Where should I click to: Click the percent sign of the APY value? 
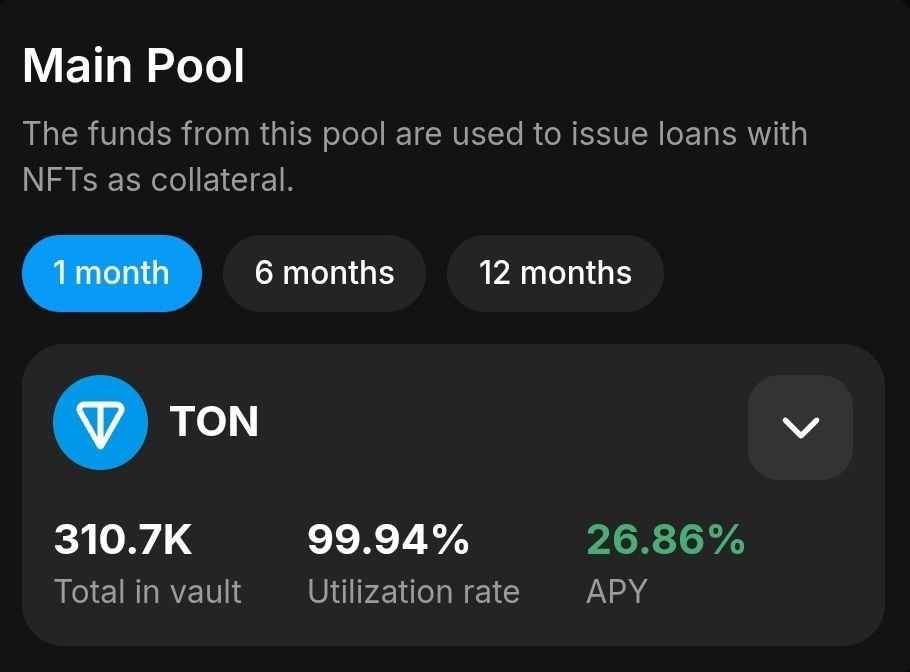(x=725, y=540)
